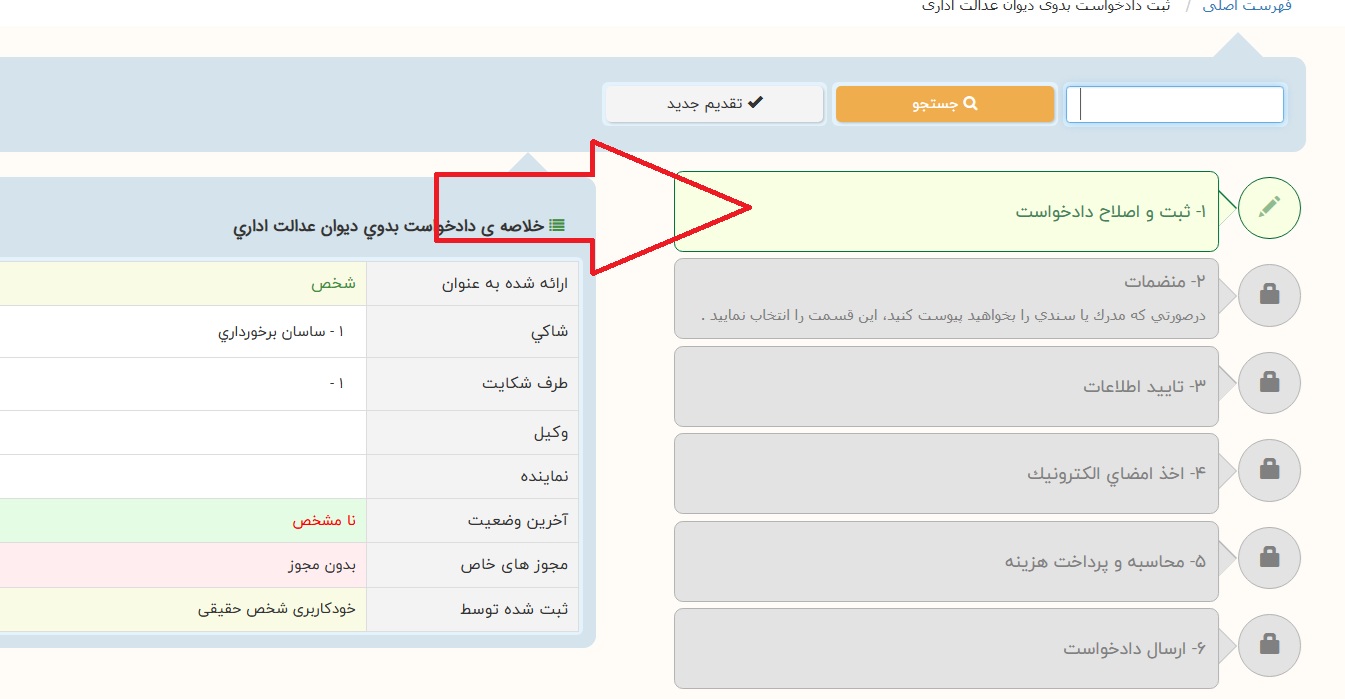This screenshot has width=1345, height=699.
Task: Click the value خودکاربری شخص حقیقی
Action: coord(277,608)
